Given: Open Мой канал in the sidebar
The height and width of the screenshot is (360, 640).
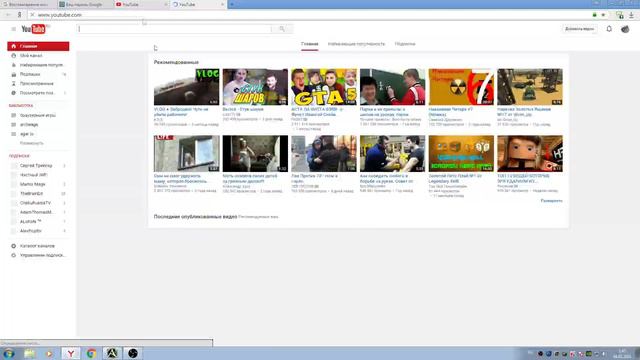Looking at the screenshot, I should pyautogui.click(x=38, y=56).
